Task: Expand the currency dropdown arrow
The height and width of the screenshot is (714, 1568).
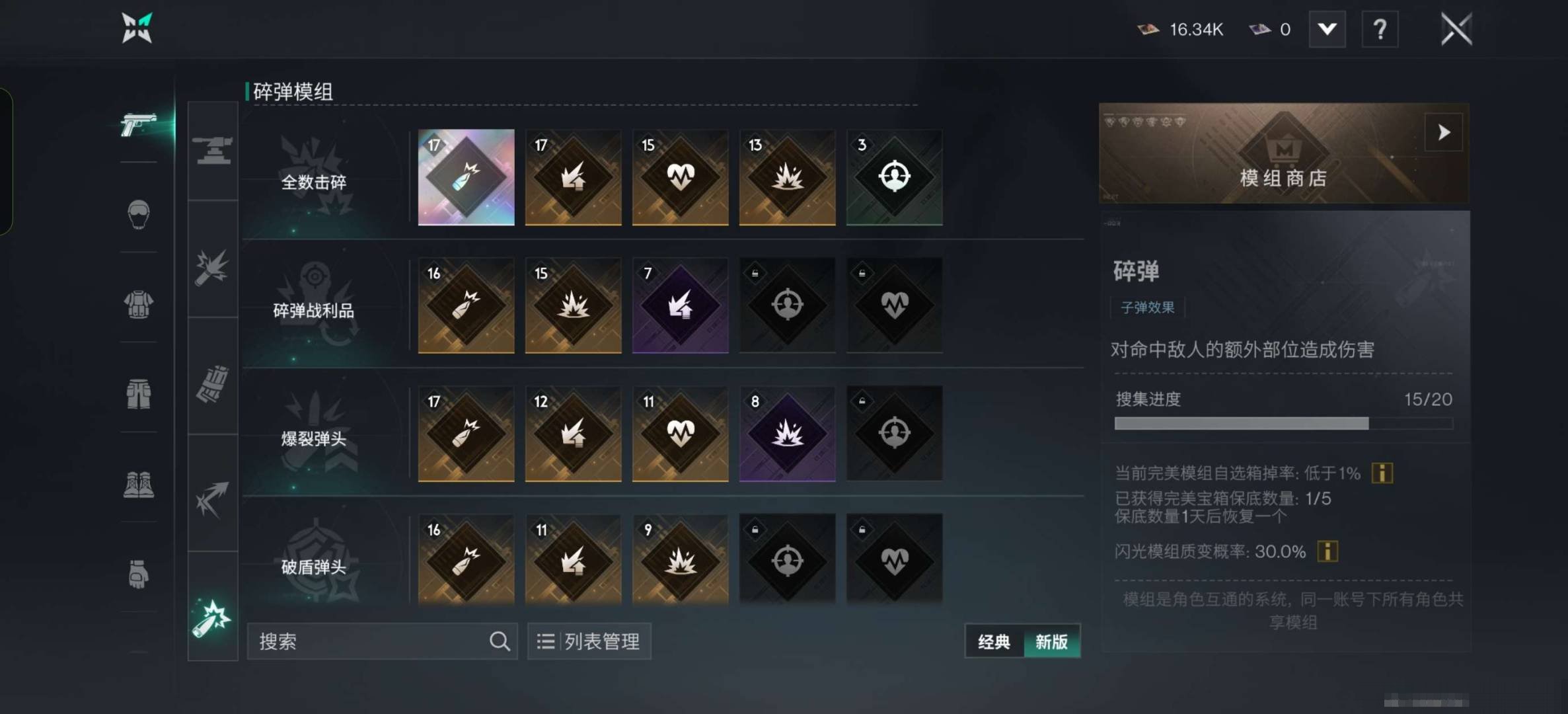Action: (1327, 30)
